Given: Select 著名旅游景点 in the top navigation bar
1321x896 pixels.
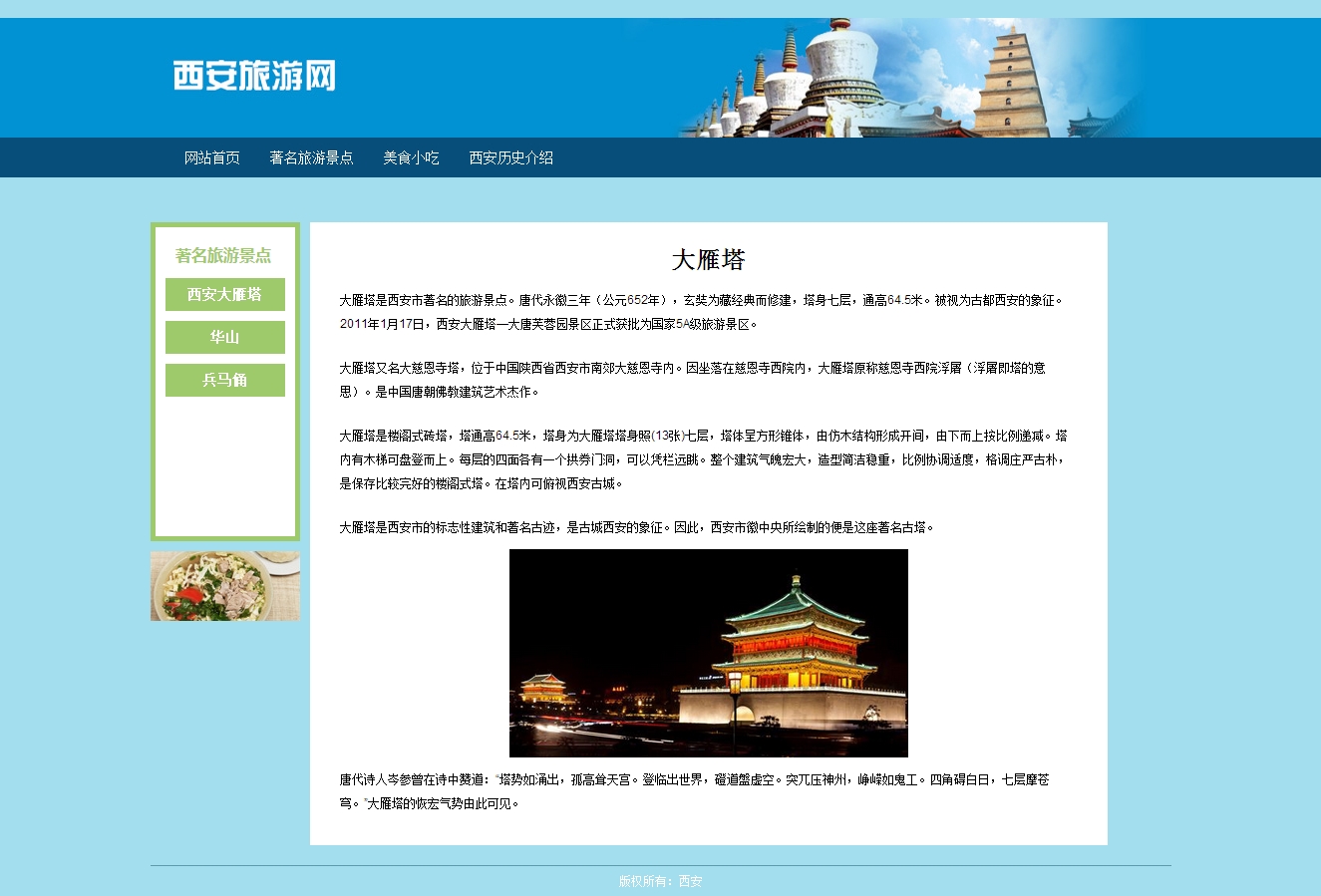Looking at the screenshot, I should tap(311, 157).
